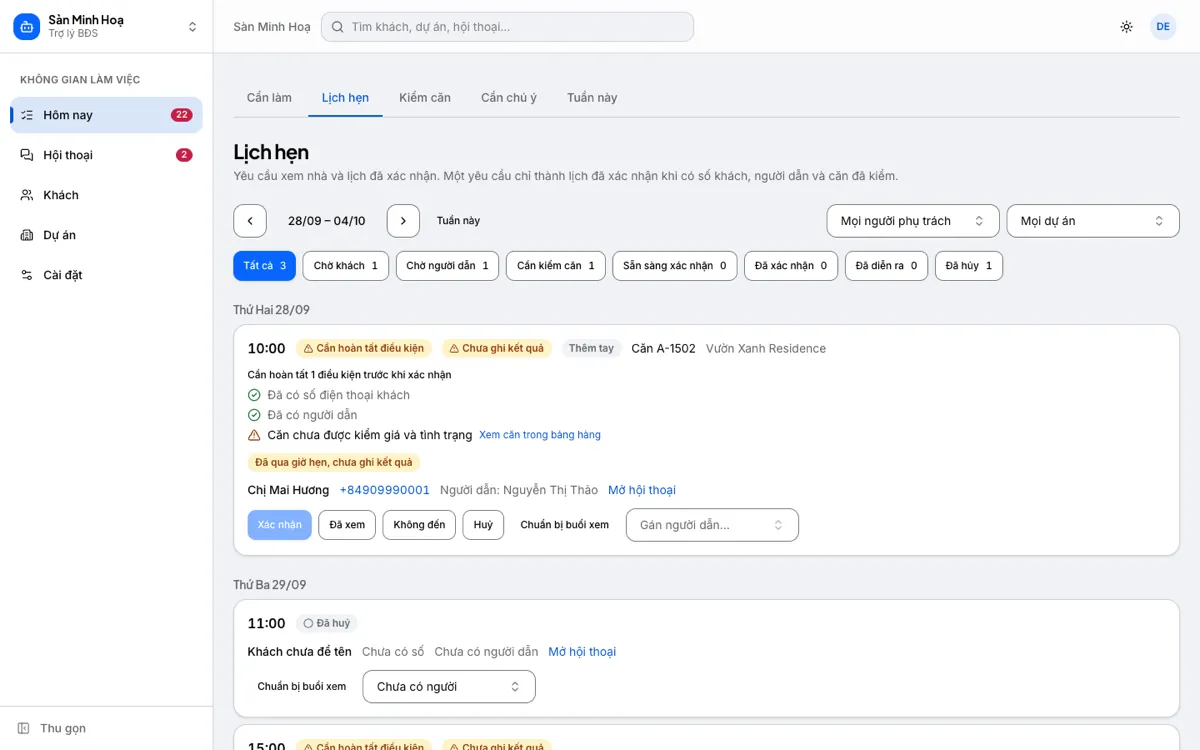Go to next week with right chevron

tap(403, 221)
